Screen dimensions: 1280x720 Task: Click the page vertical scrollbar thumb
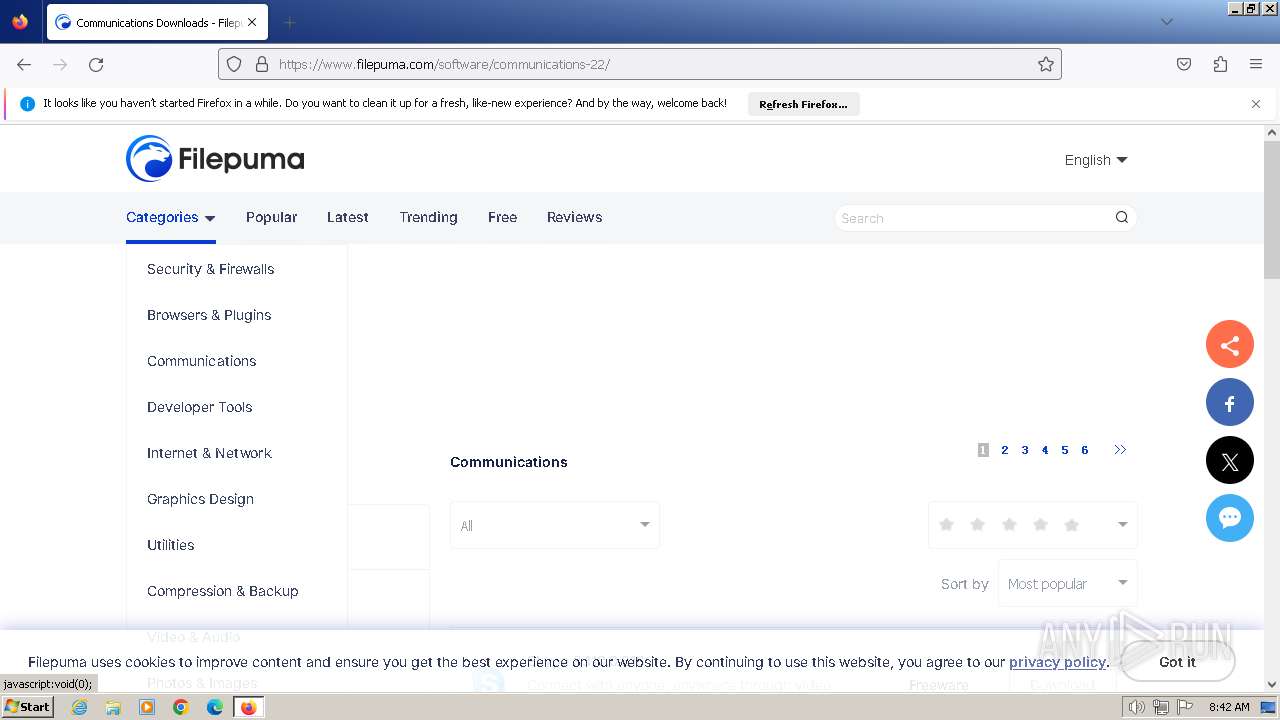tap(1272, 210)
